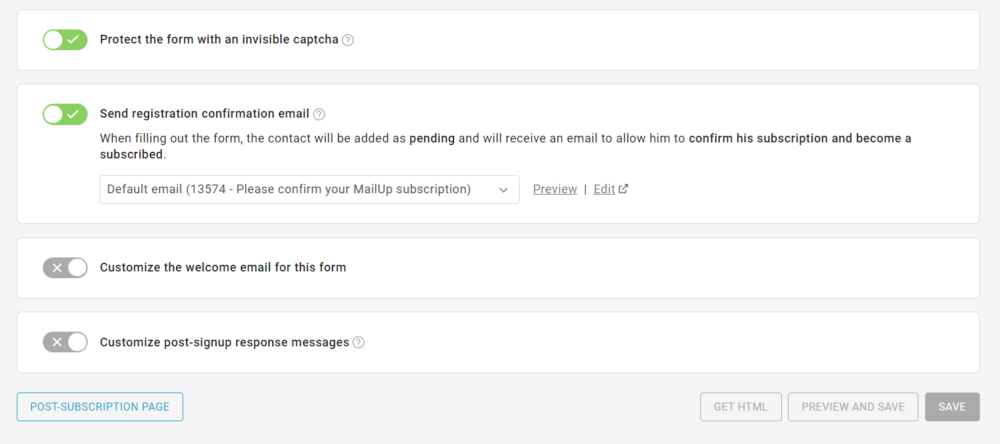This screenshot has width=1000, height=444.
Task: Enable Customize post-signup response messages toggle
Action: [x=65, y=342]
